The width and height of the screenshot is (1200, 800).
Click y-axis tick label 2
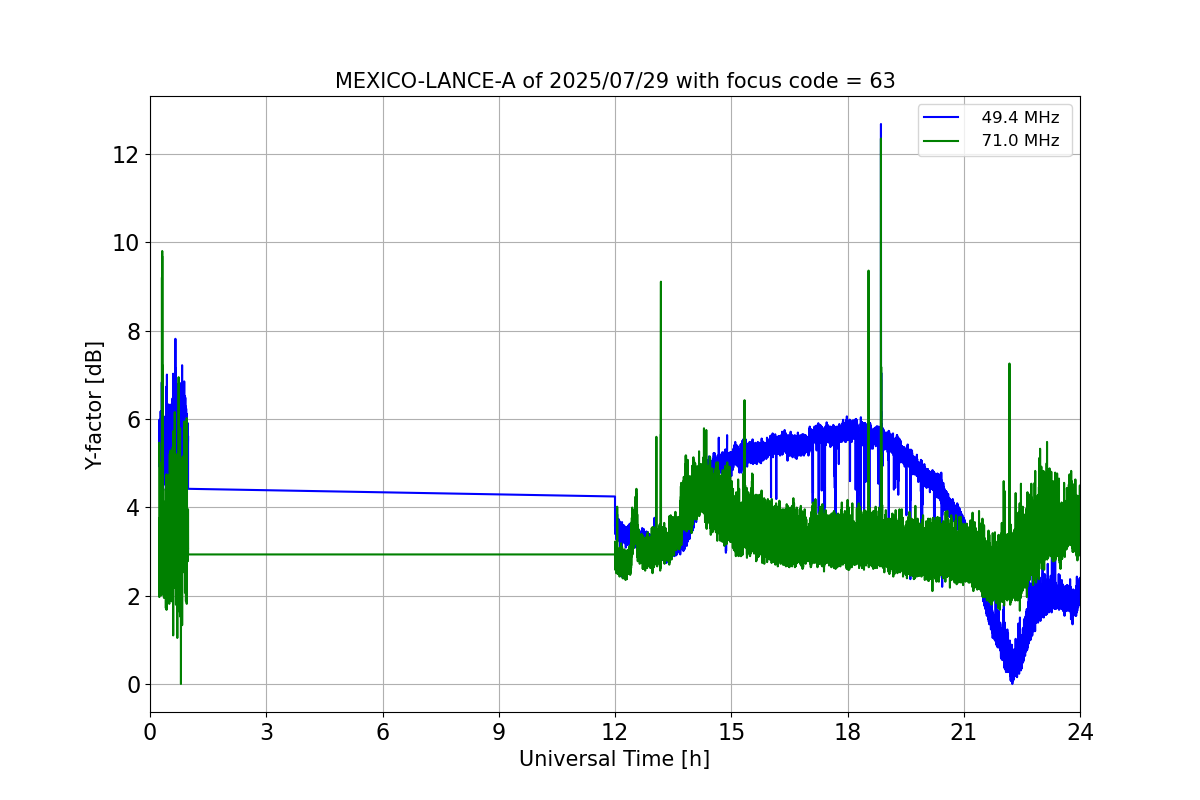tap(133, 597)
